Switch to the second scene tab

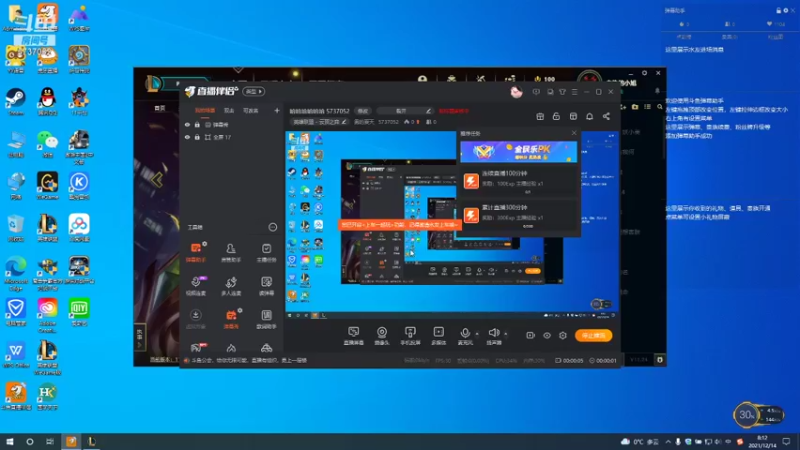pos(229,110)
